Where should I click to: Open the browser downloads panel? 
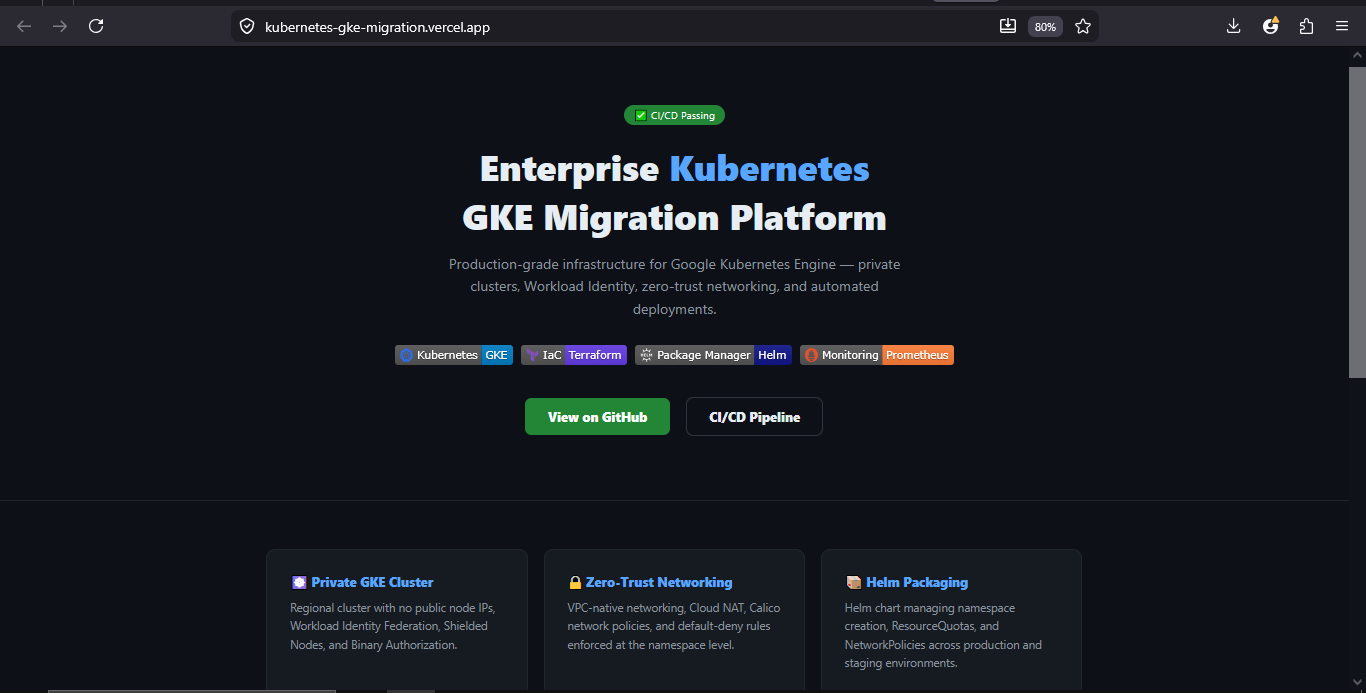[1233, 26]
